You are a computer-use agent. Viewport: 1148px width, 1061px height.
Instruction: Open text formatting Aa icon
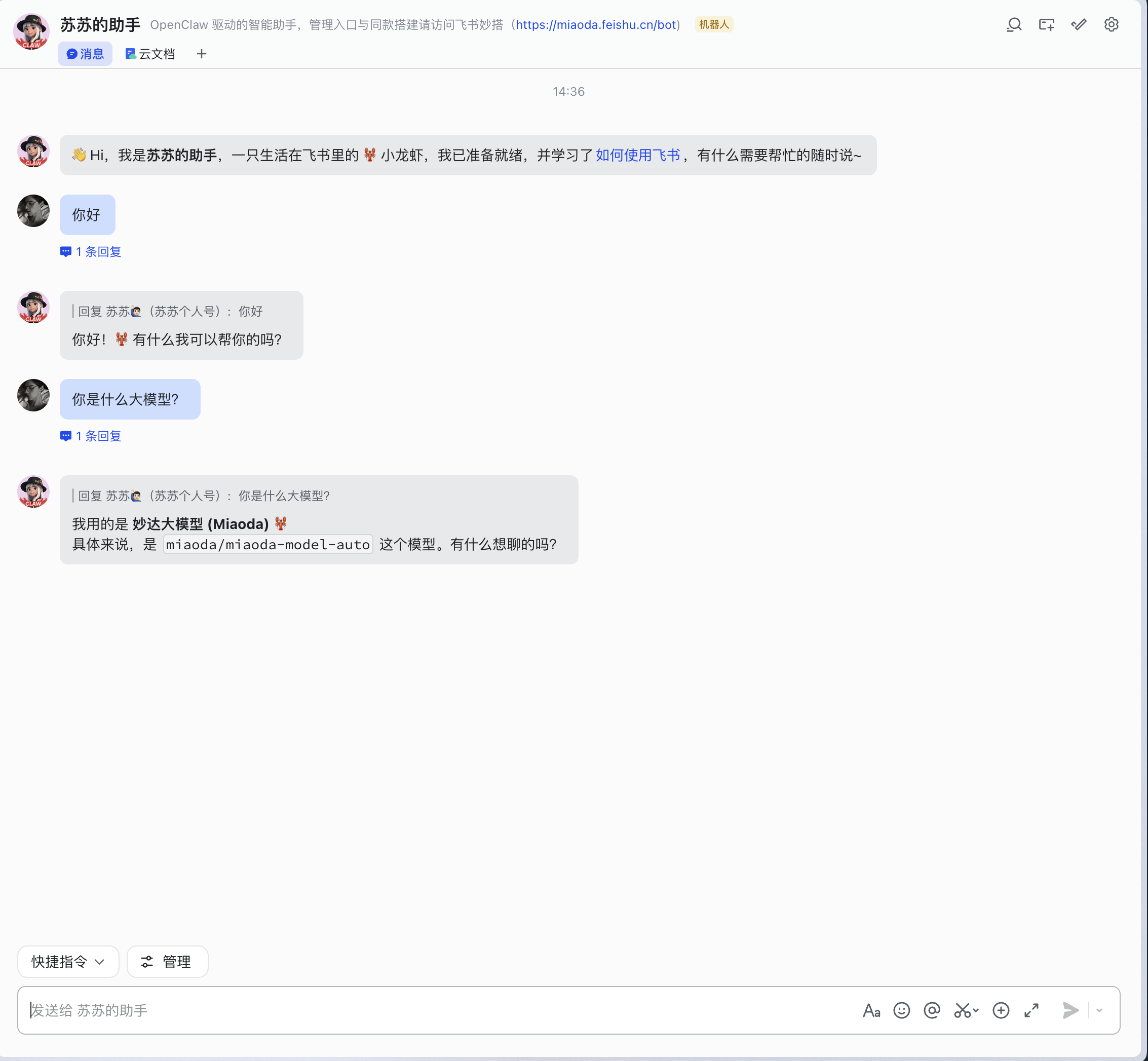pyautogui.click(x=871, y=1010)
